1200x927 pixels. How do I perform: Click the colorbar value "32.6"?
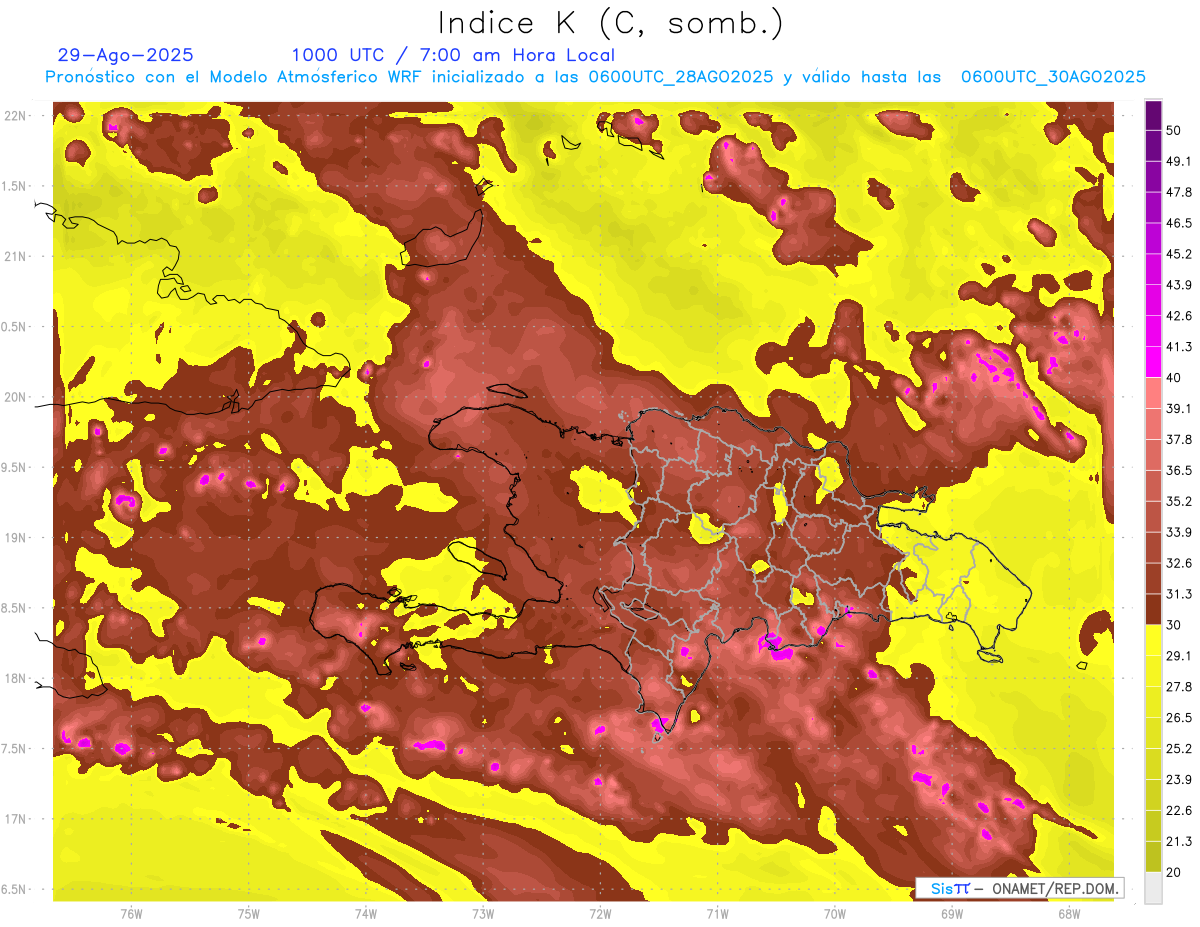click(1179, 563)
